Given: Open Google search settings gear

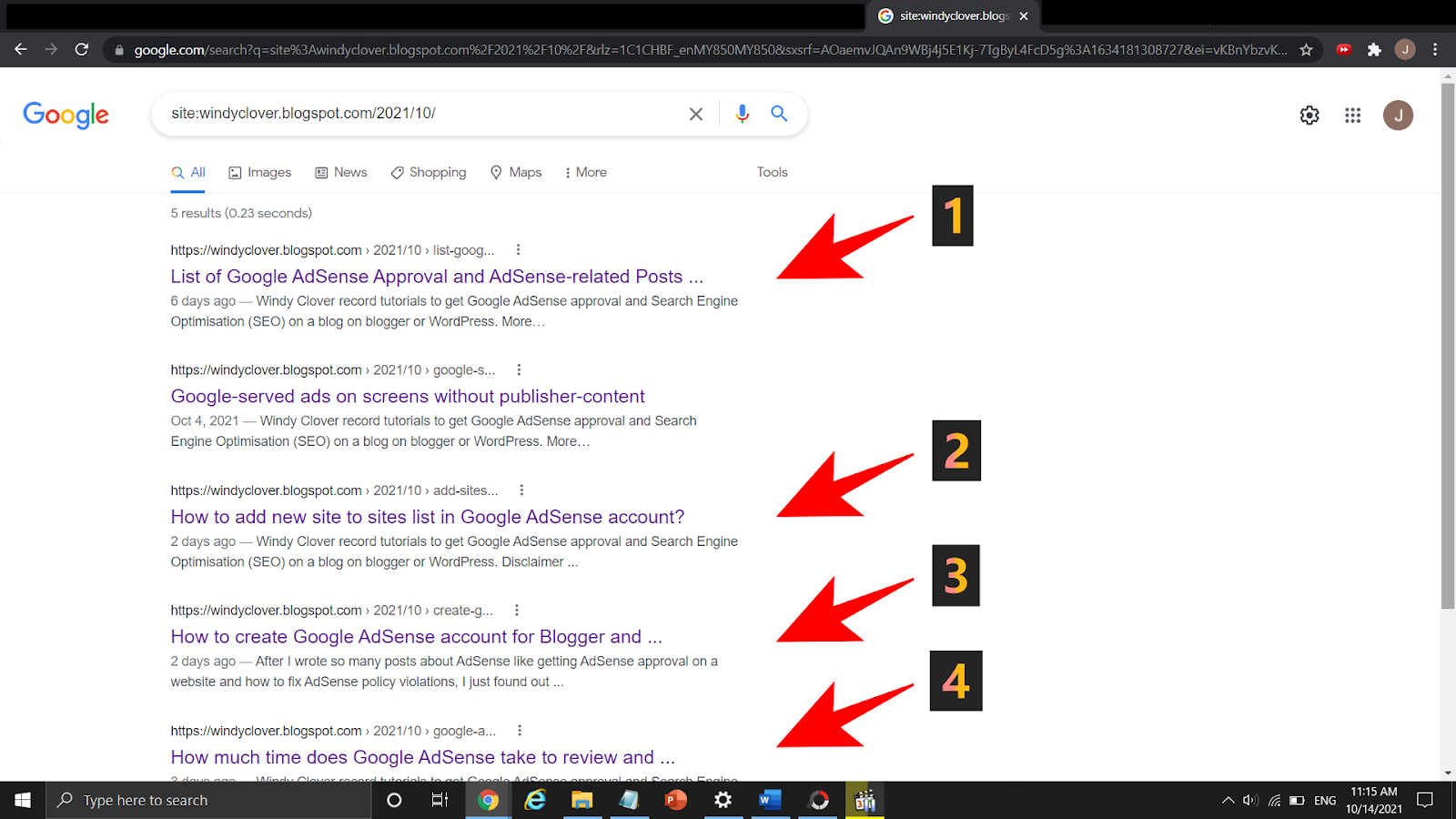Looking at the screenshot, I should 1309,116.
